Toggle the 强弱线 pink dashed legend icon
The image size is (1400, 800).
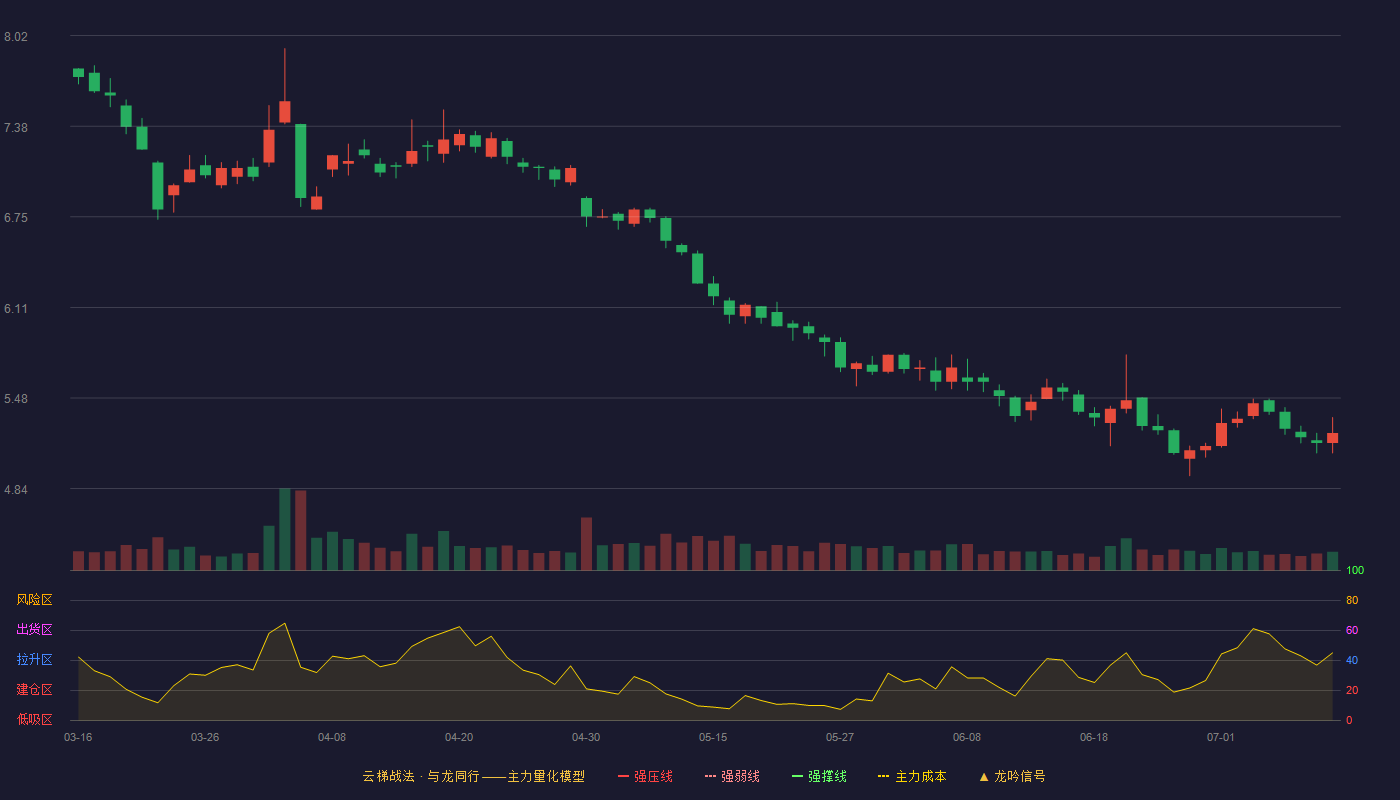[x=710, y=776]
